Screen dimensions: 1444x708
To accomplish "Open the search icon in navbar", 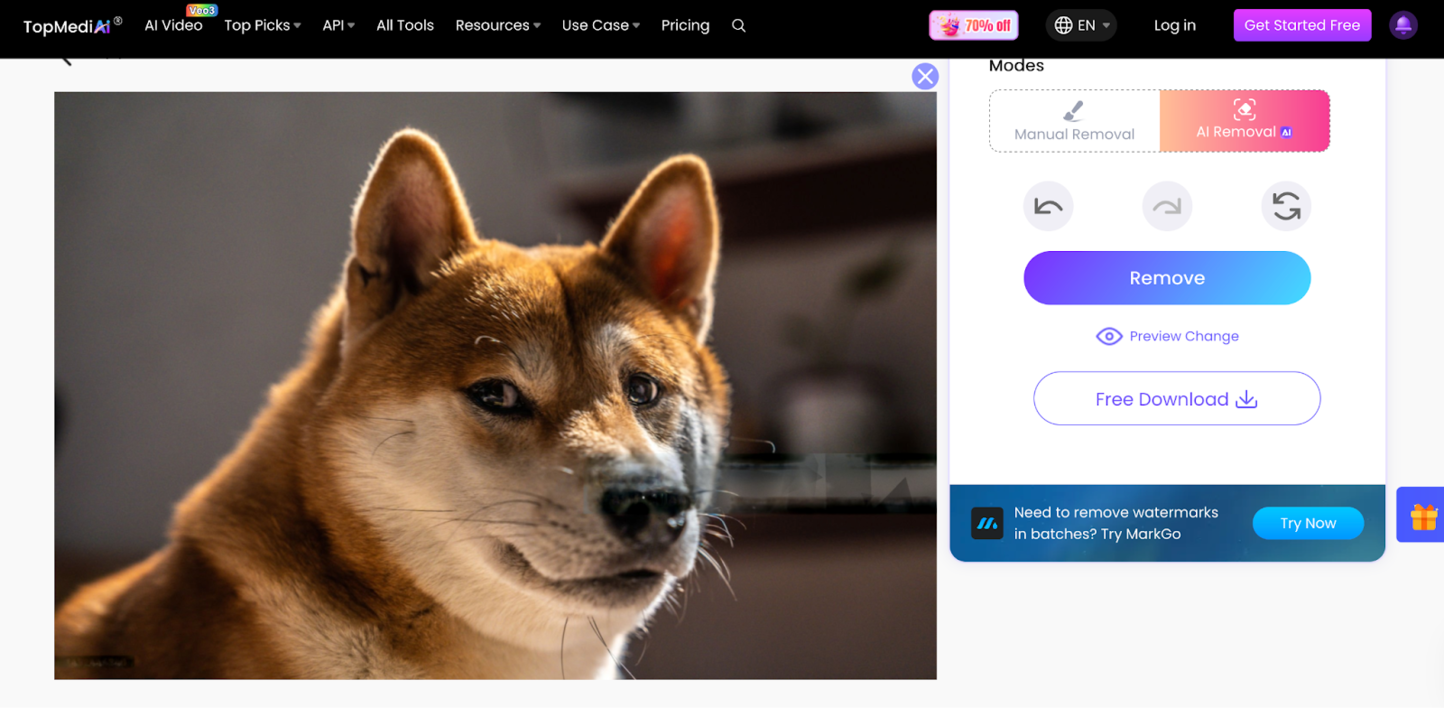I will (x=739, y=26).
